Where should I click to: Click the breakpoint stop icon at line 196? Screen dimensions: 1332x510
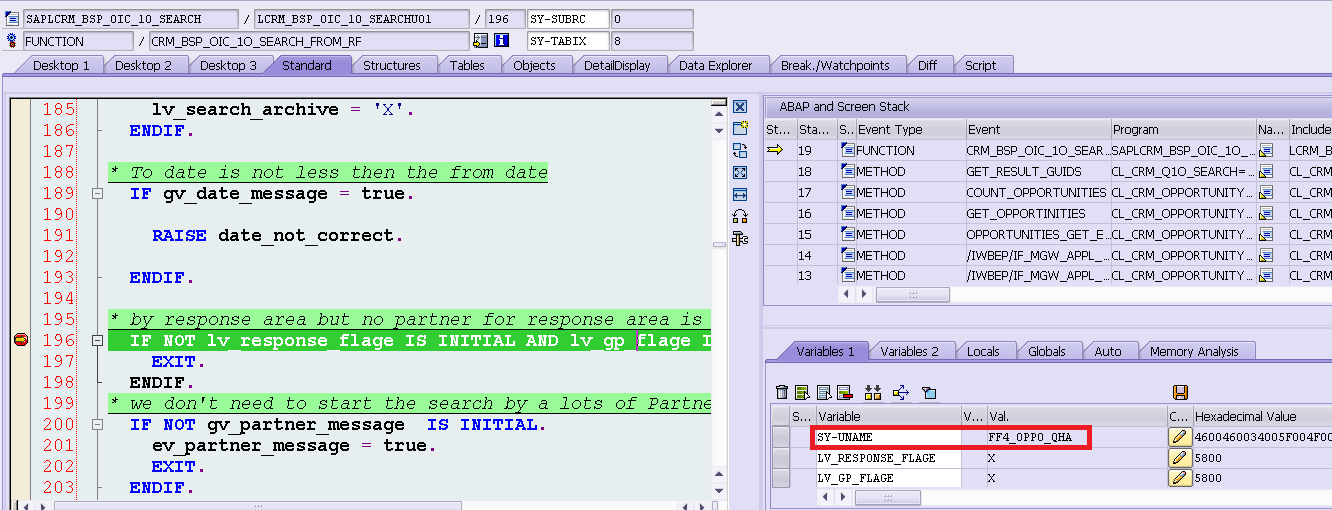(20, 341)
